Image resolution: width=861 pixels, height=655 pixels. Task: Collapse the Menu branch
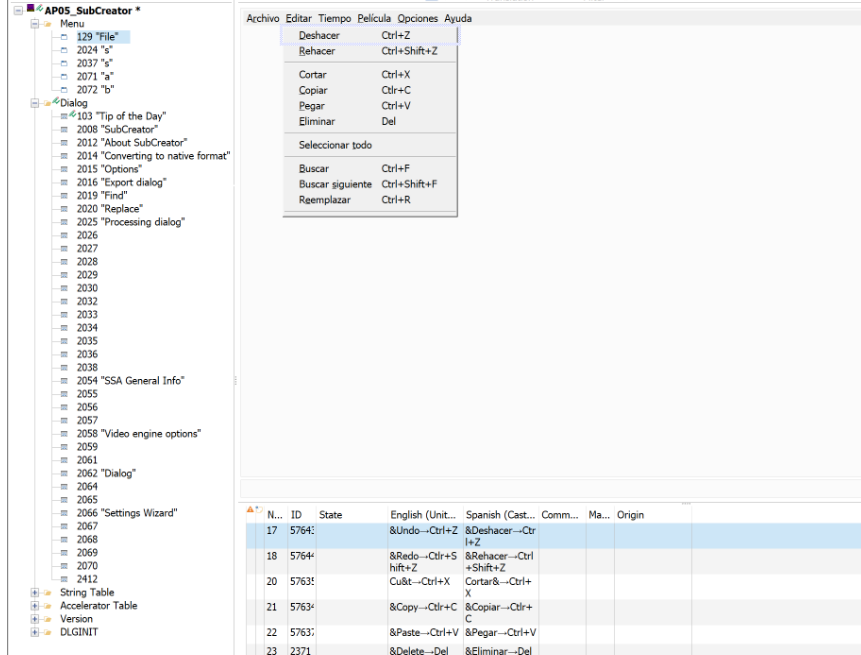coord(34,23)
